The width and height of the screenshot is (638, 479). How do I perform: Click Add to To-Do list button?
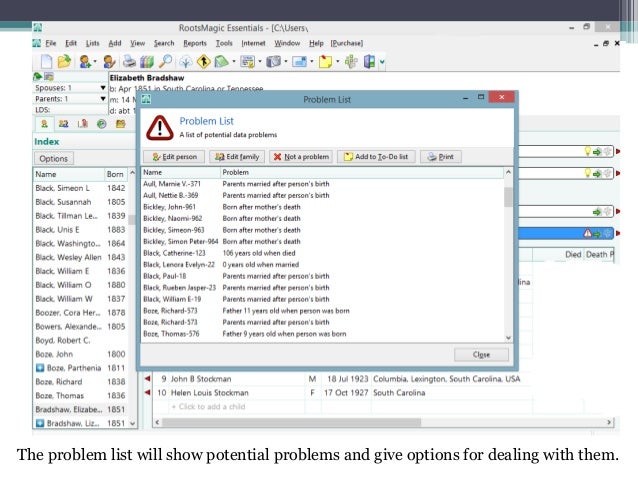[376, 157]
